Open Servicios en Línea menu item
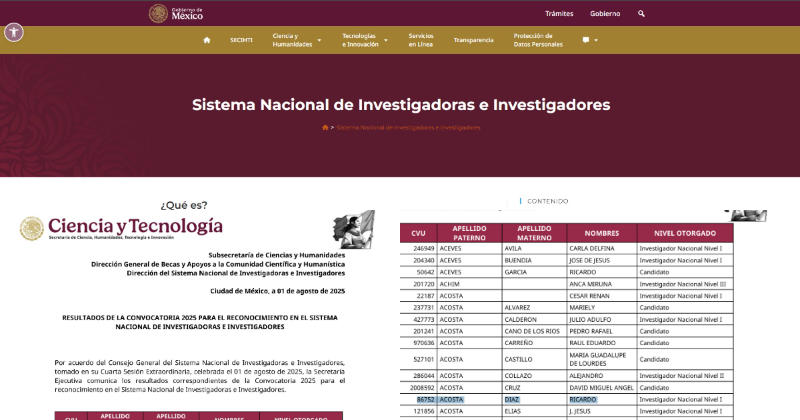 pos(421,40)
